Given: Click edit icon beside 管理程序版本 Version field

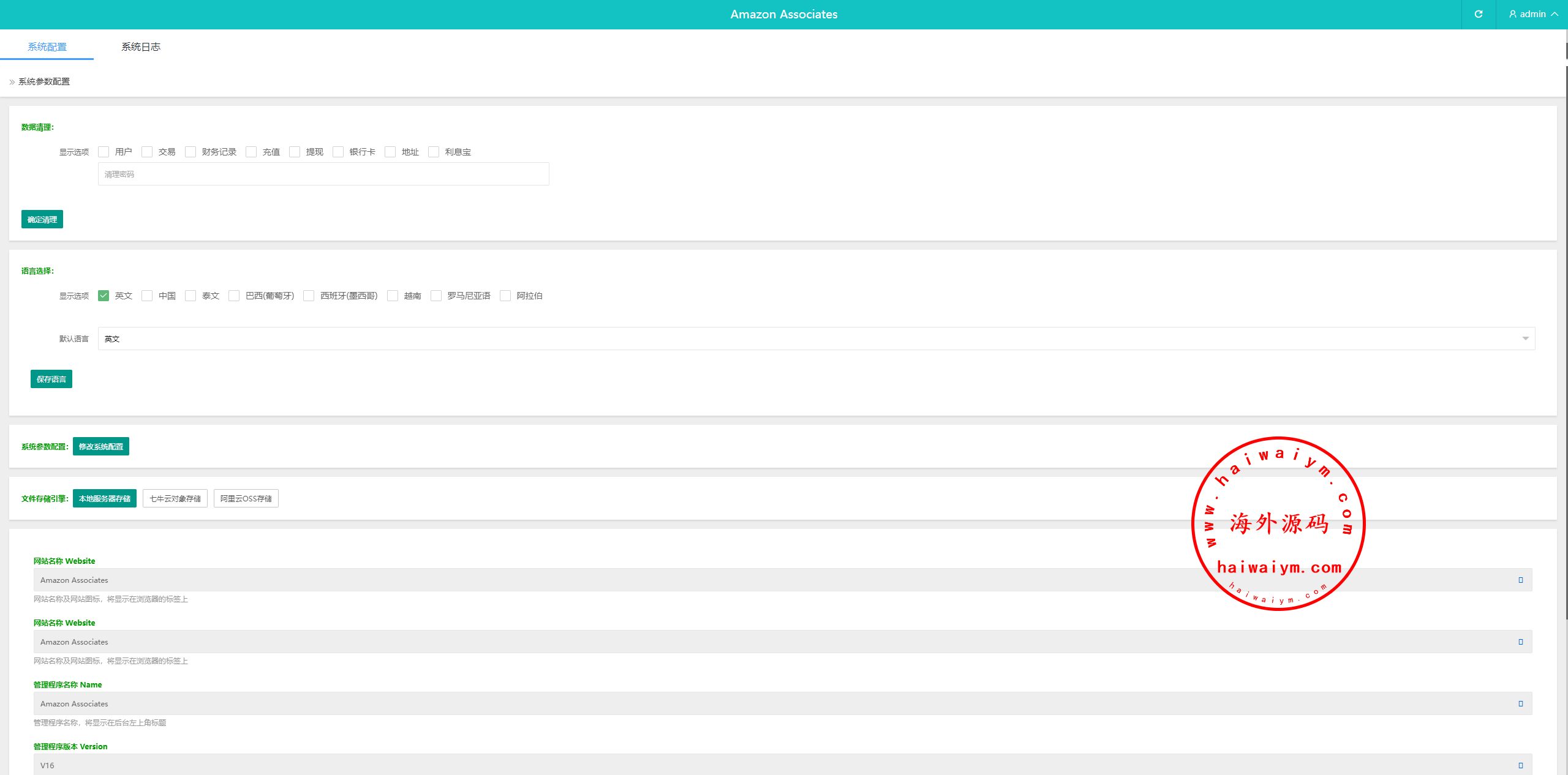Looking at the screenshot, I should tap(1520, 765).
